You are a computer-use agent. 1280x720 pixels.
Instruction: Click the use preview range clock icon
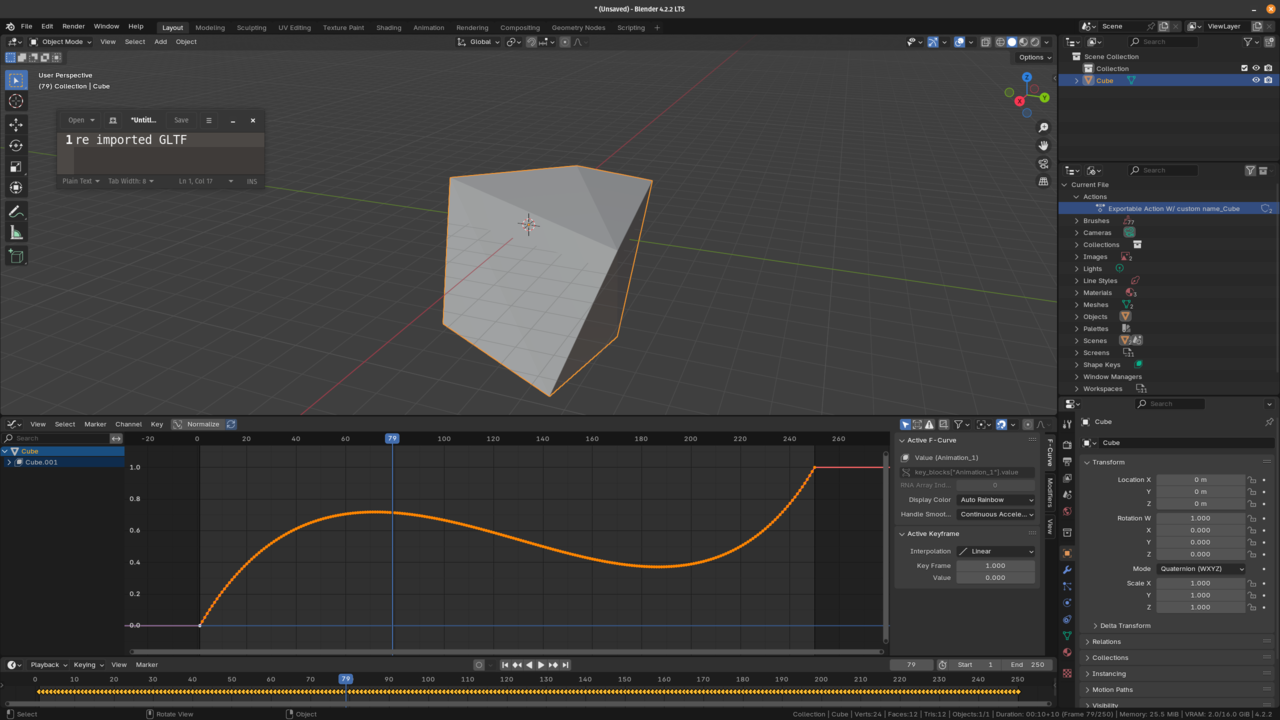pyautogui.click(x=942, y=665)
